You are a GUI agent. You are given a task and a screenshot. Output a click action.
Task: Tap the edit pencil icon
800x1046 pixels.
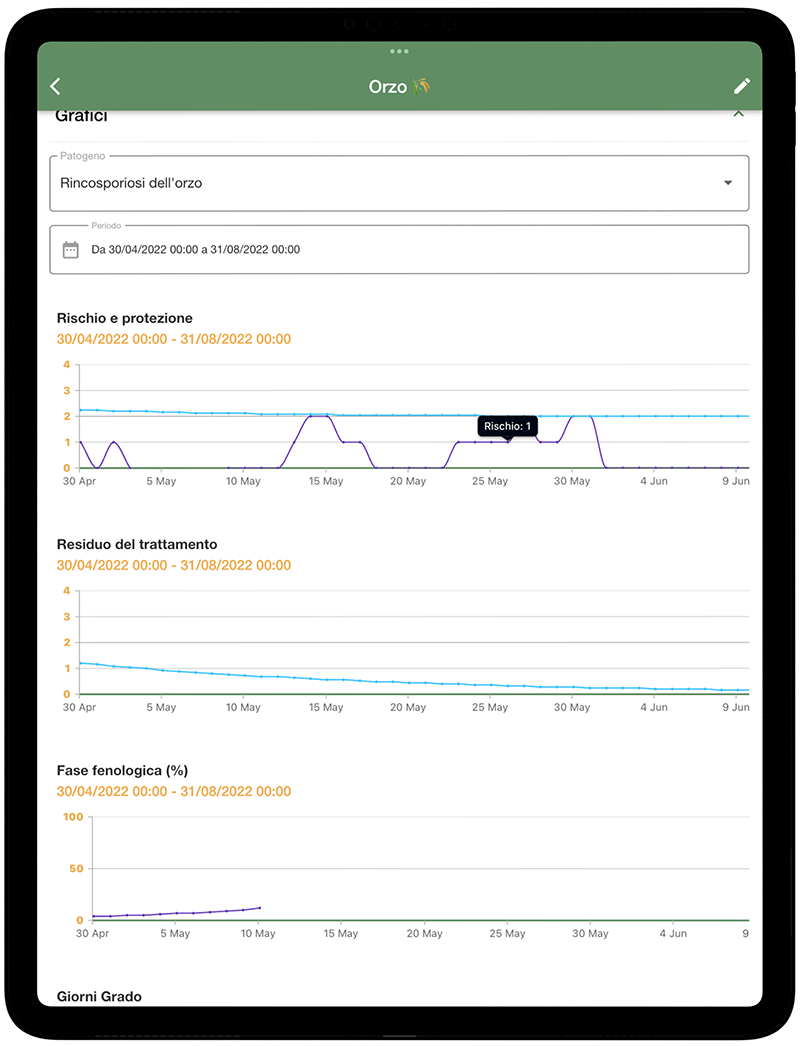[x=741, y=85]
